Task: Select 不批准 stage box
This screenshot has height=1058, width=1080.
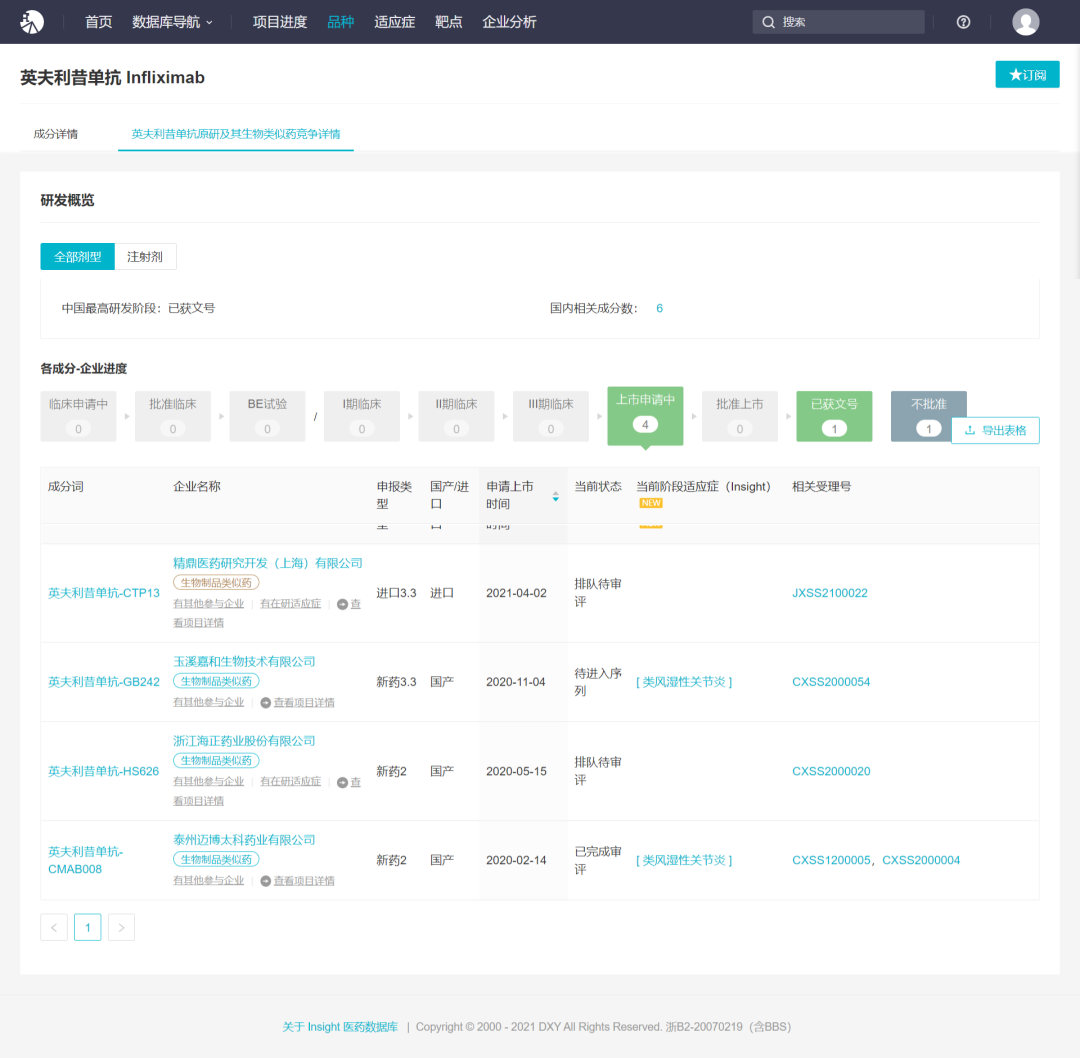Action: [928, 416]
